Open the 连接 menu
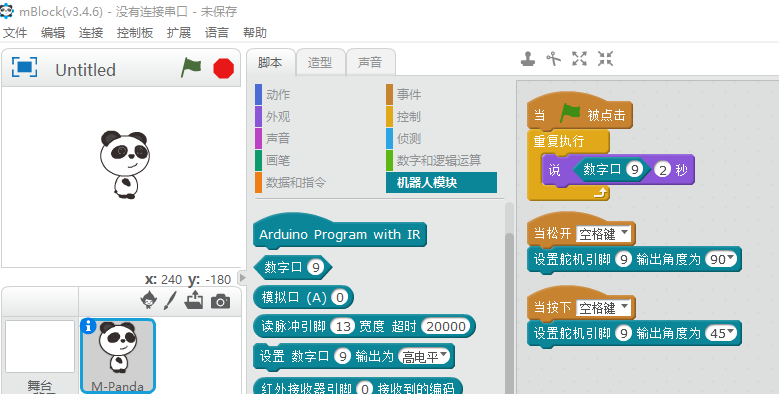Image resolution: width=779 pixels, height=394 pixels. 90,33
